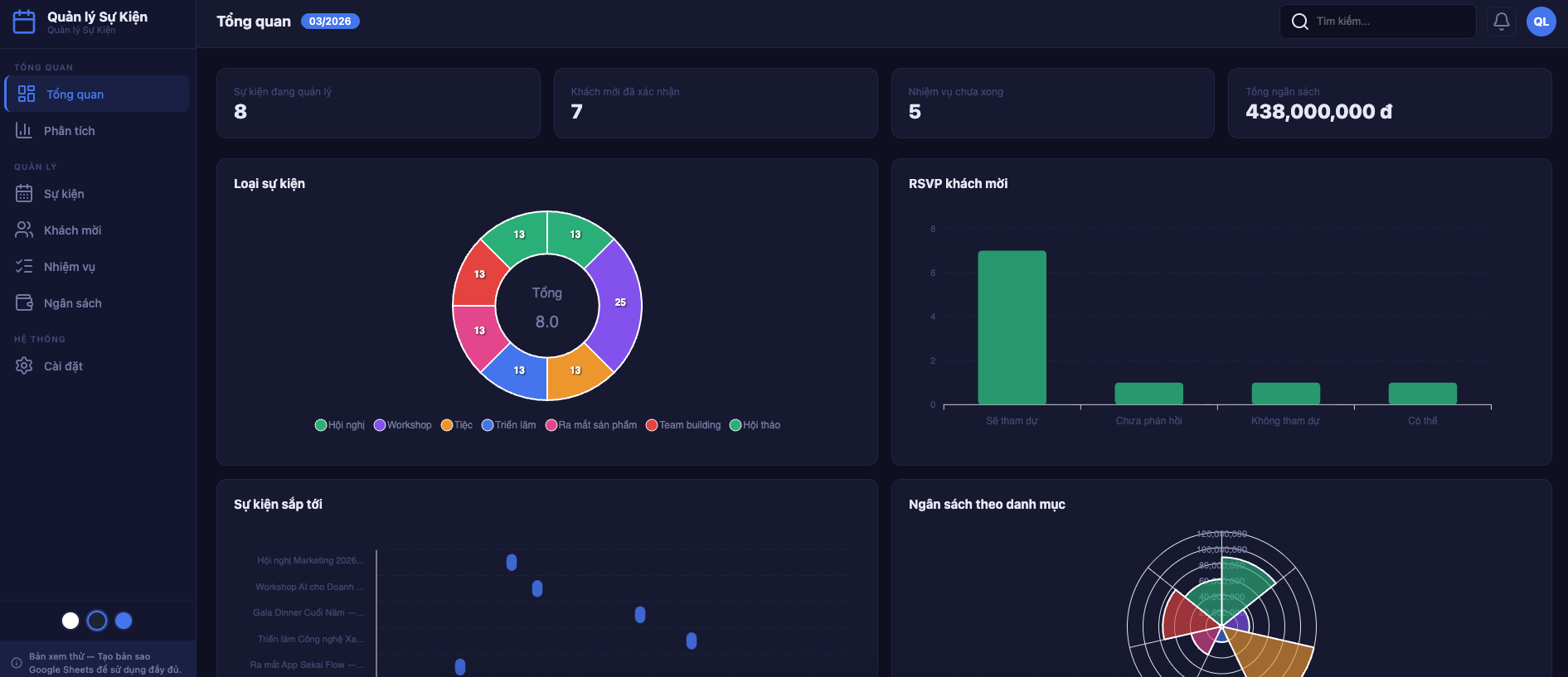Click the 03/2026 month badge

click(x=329, y=22)
